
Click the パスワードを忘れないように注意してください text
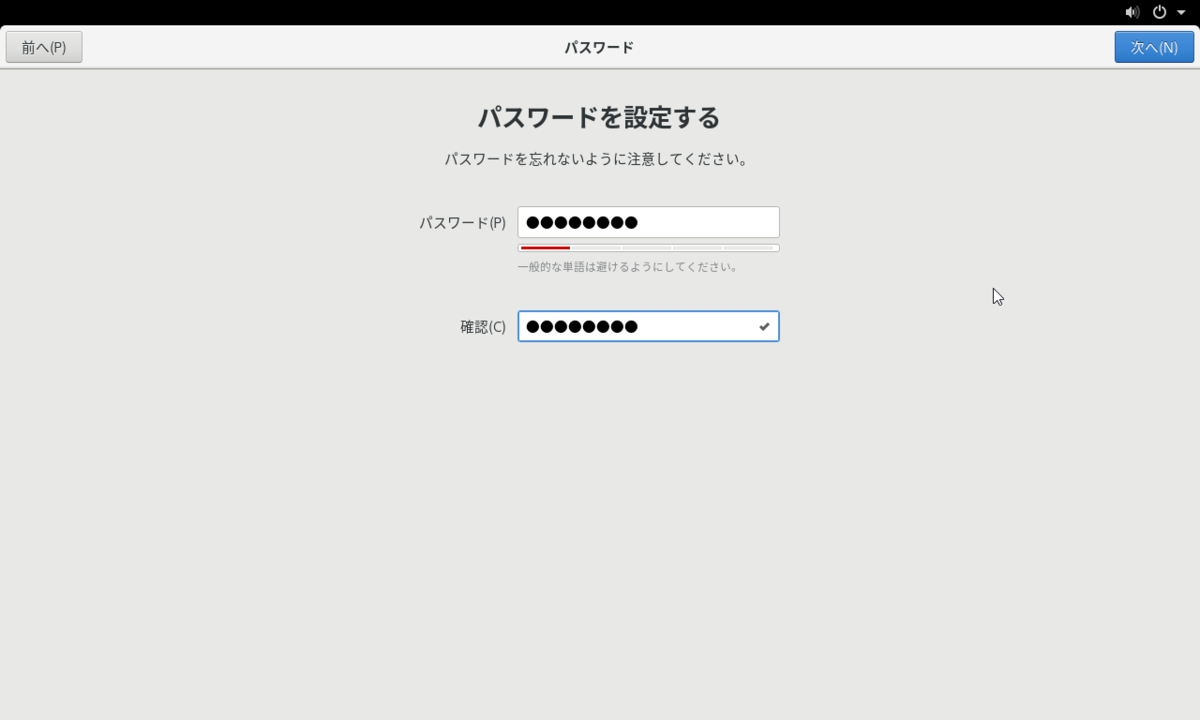point(597,159)
